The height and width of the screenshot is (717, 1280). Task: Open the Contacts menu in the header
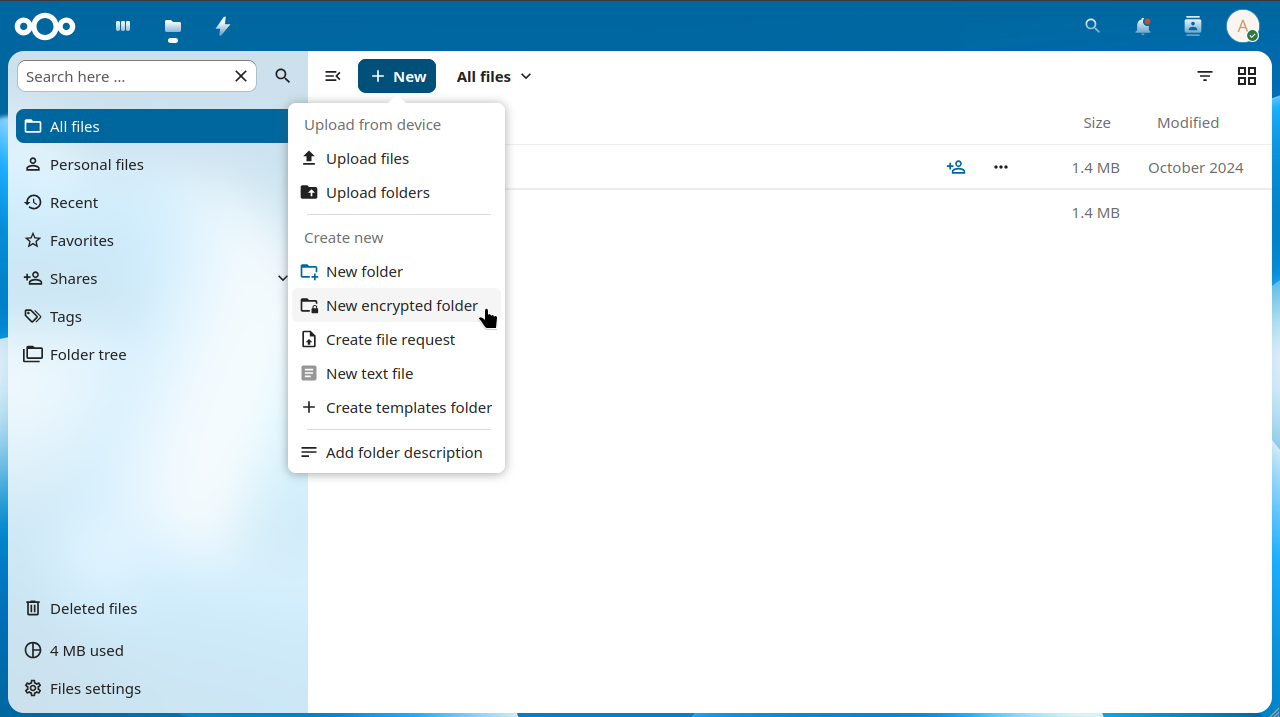click(x=1193, y=26)
